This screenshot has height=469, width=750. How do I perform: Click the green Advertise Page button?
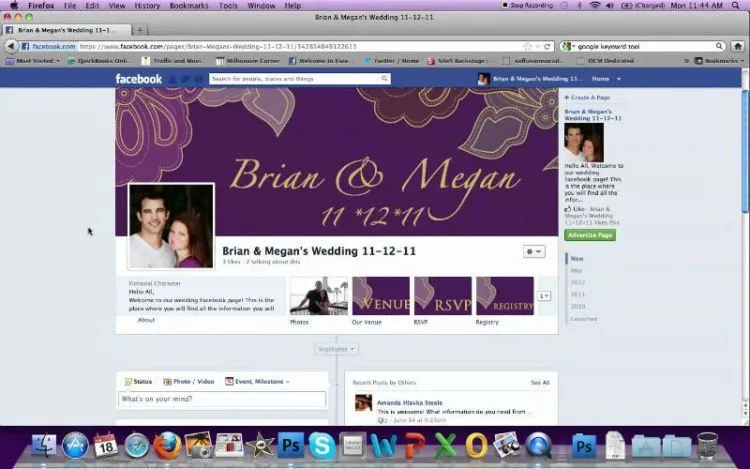tap(590, 235)
